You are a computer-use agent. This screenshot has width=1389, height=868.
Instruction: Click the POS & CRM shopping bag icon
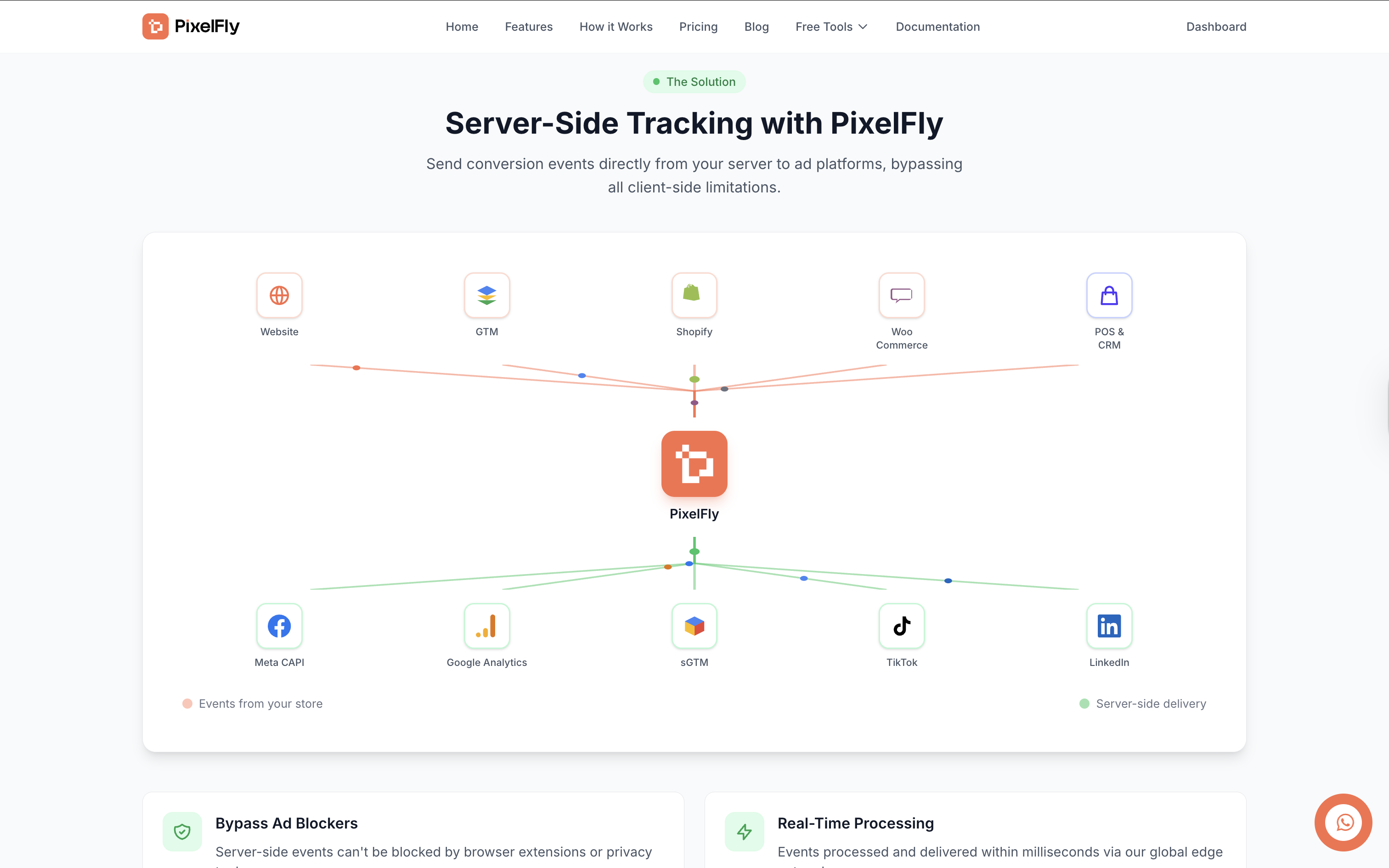coord(1108,295)
